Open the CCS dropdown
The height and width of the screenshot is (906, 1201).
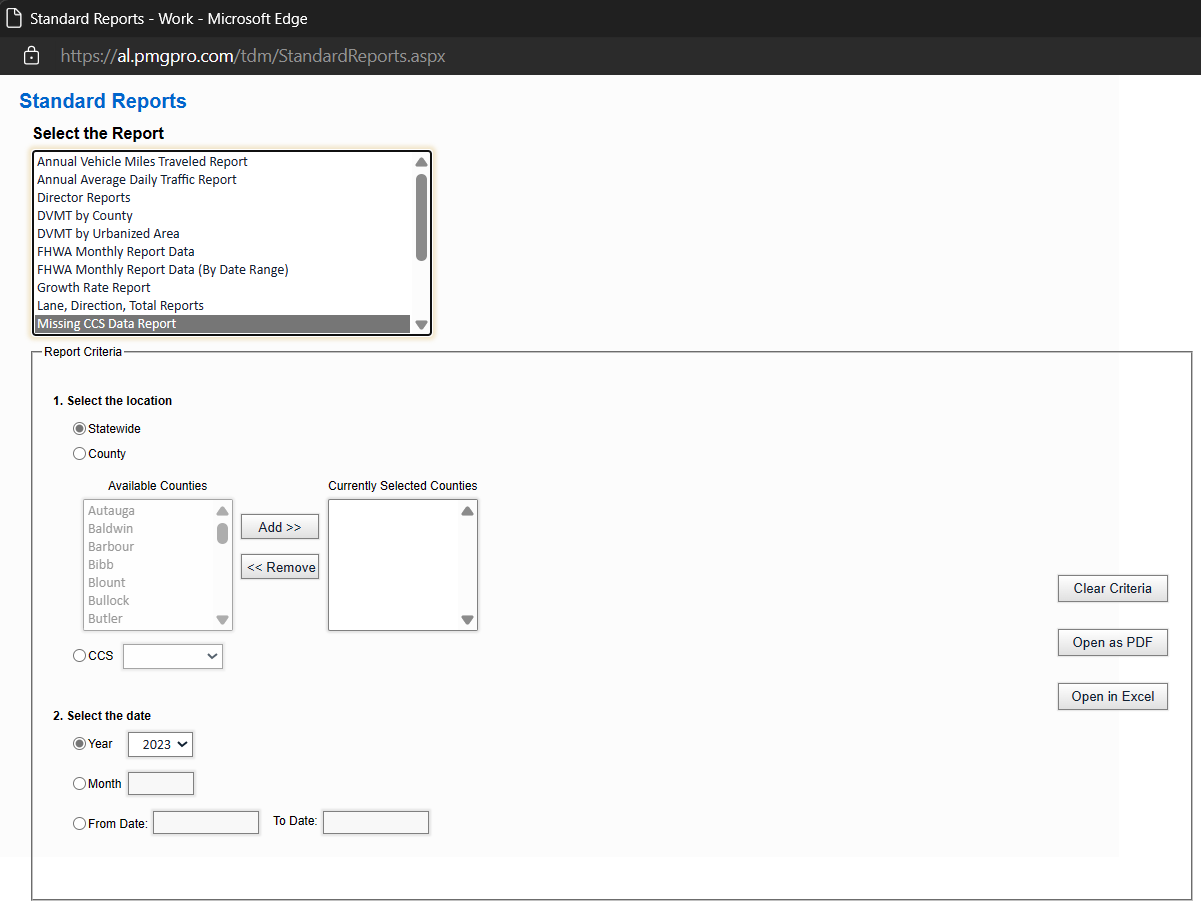pyautogui.click(x=173, y=656)
